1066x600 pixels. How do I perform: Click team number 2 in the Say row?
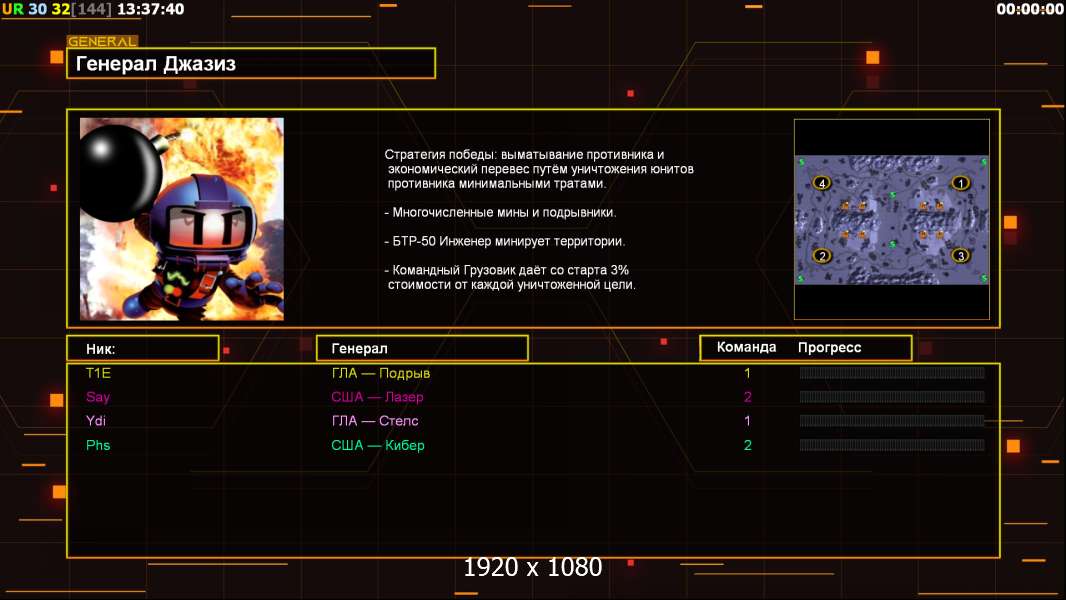point(747,397)
